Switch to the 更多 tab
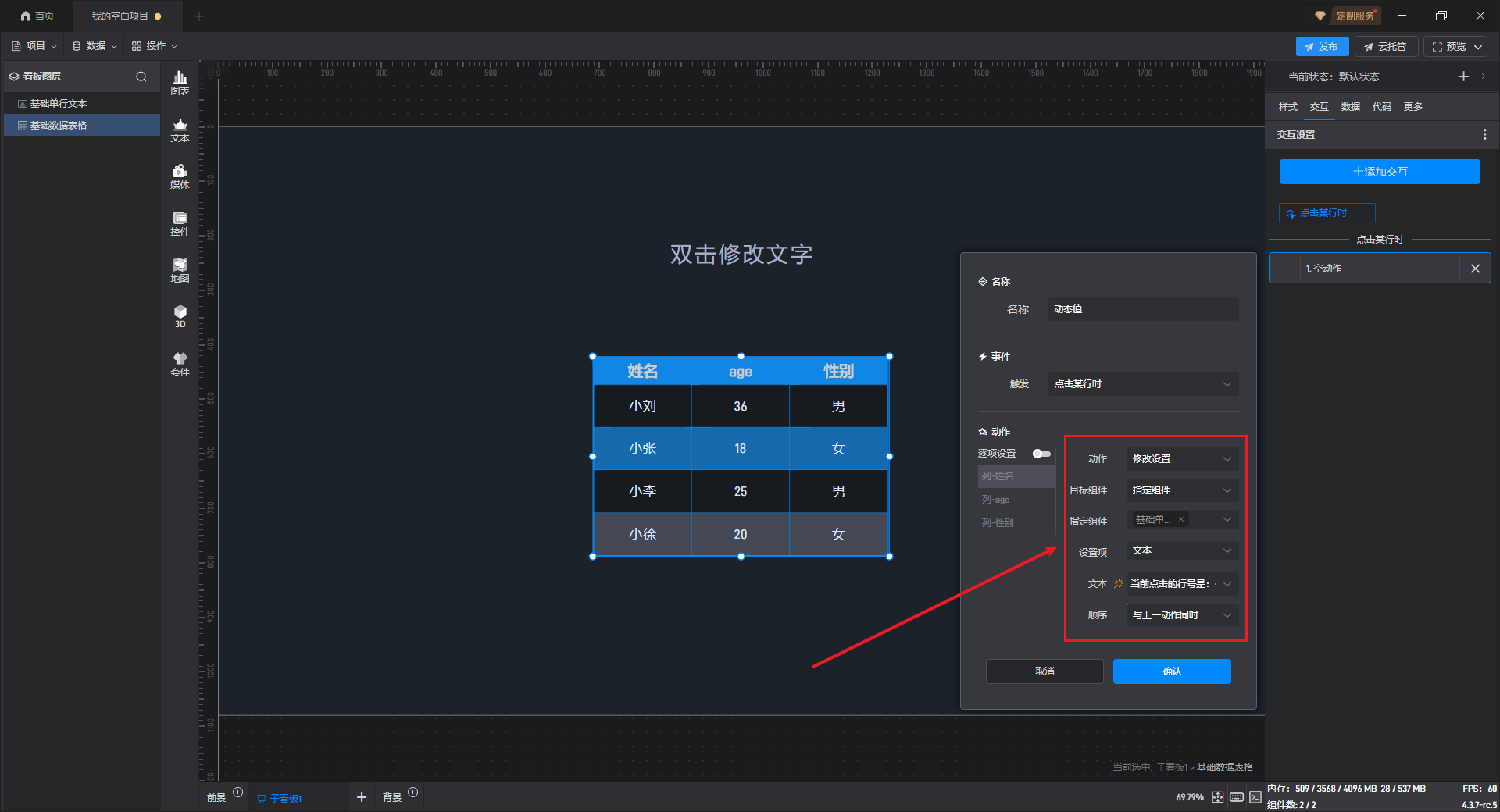1500x812 pixels. [x=1413, y=107]
